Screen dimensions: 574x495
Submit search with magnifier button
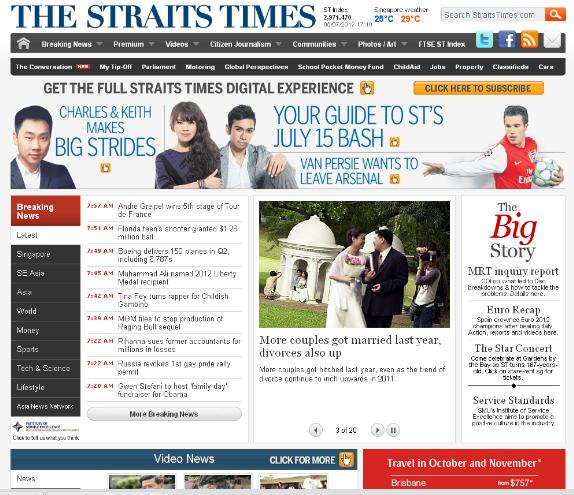click(x=555, y=15)
